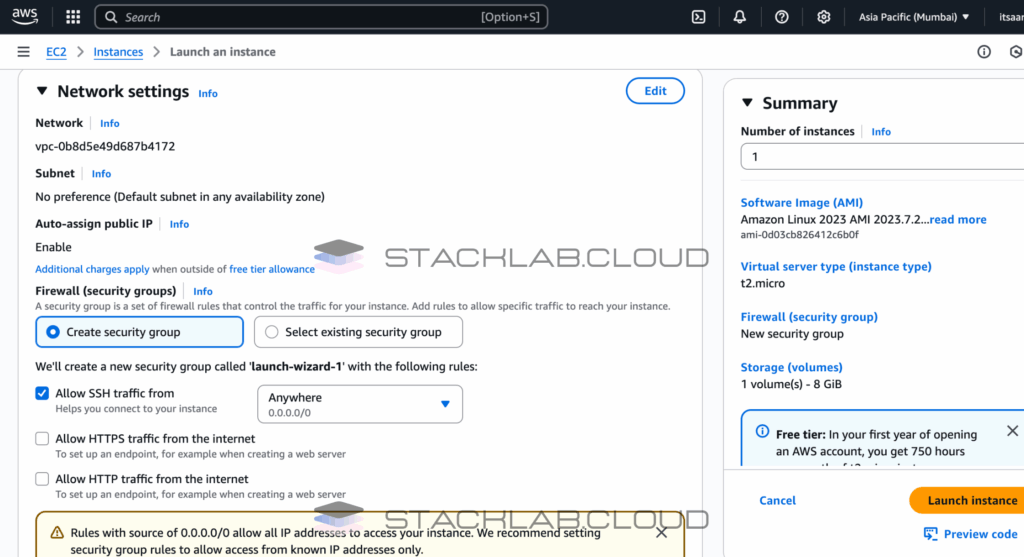Go to Instances in the breadcrumb
Screen dimensions: 1024x557
click(118, 52)
